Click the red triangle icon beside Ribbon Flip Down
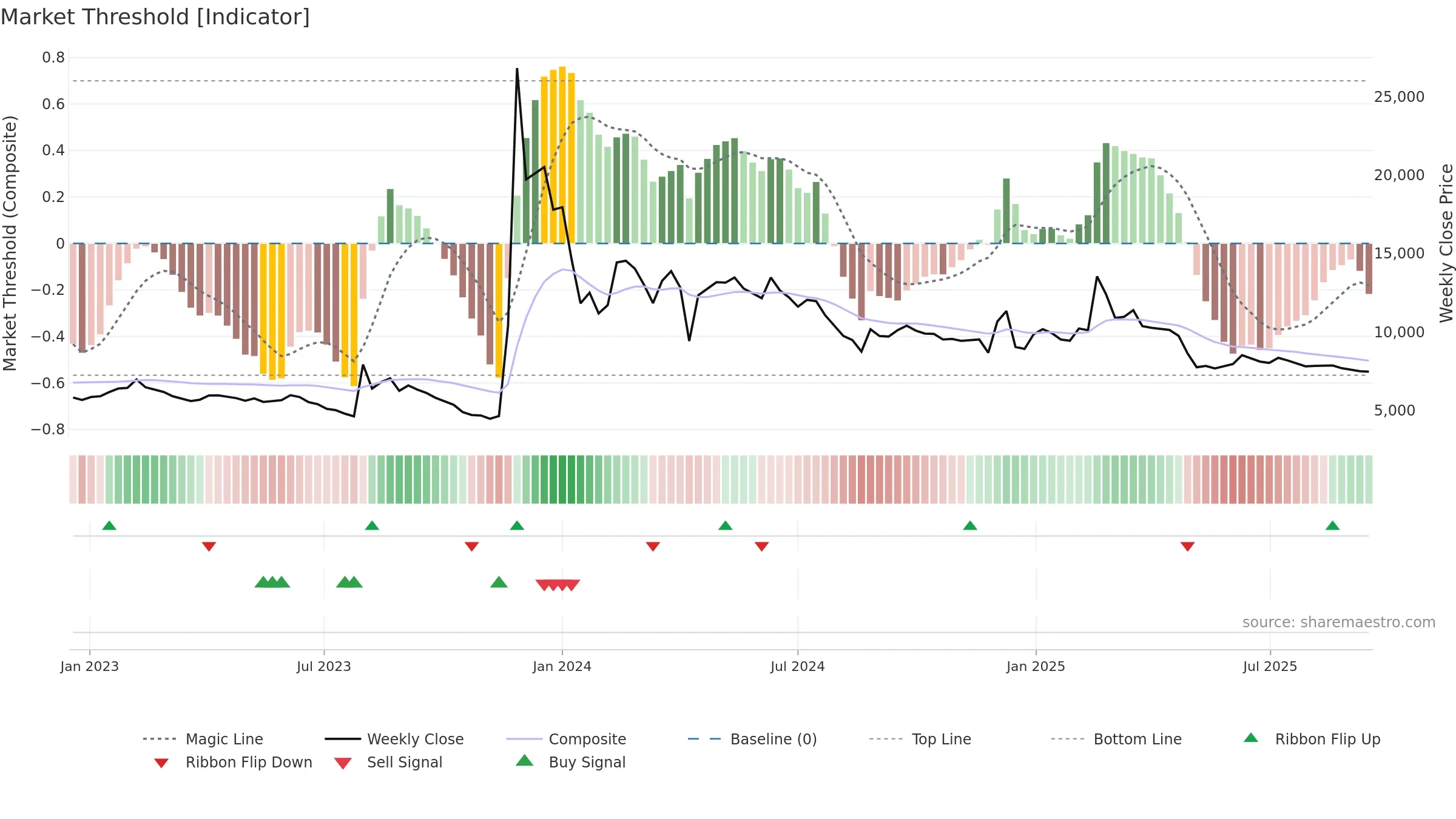Image resolution: width=1456 pixels, height=819 pixels. [161, 763]
